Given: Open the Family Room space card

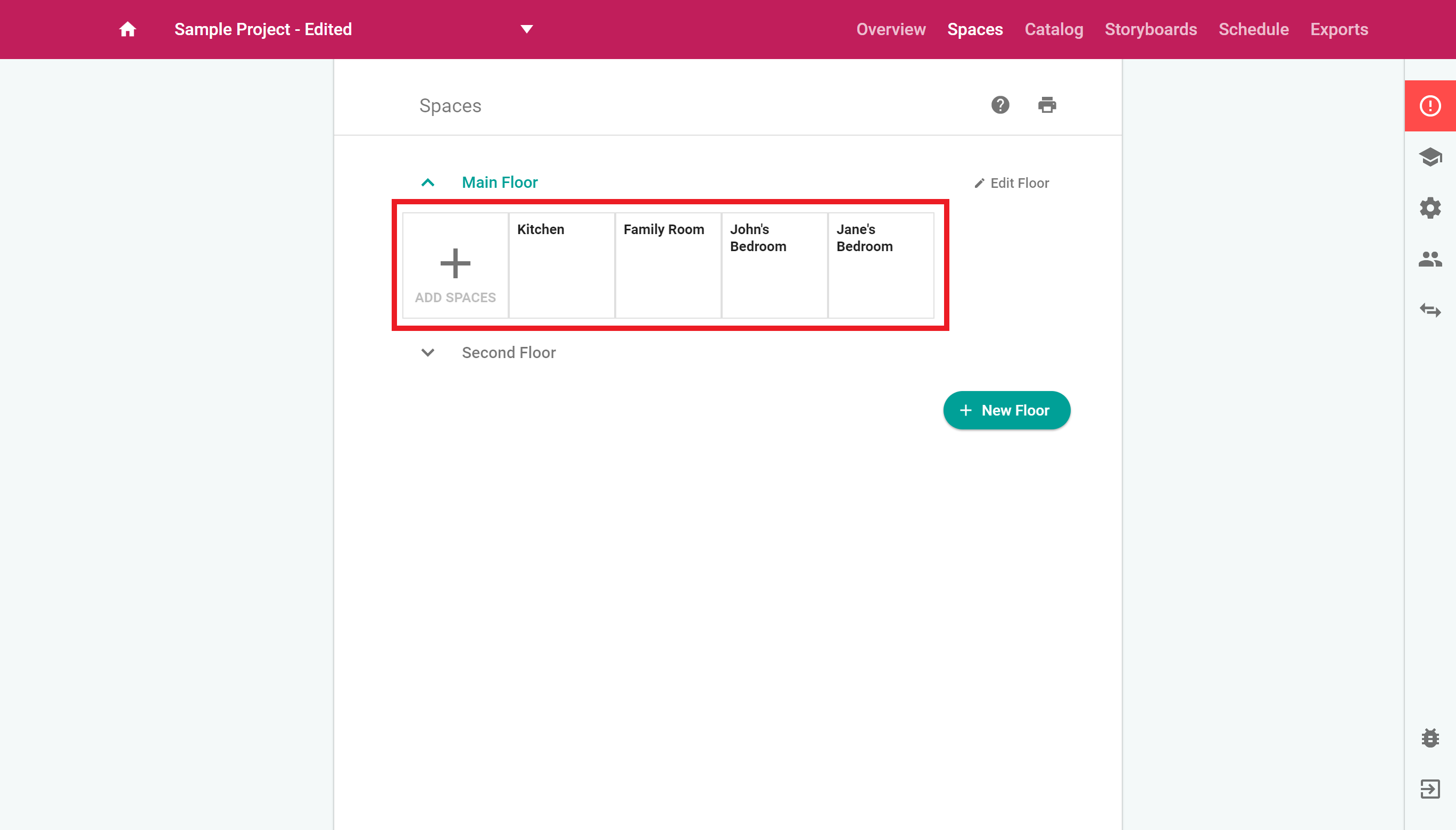Looking at the screenshot, I should pyautogui.click(x=668, y=265).
